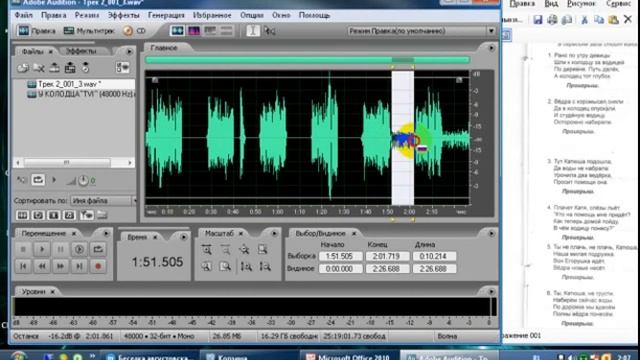
Task: Open the Выбор/Видимое panel options arrow menu
Action: pyautogui.click(x=491, y=233)
